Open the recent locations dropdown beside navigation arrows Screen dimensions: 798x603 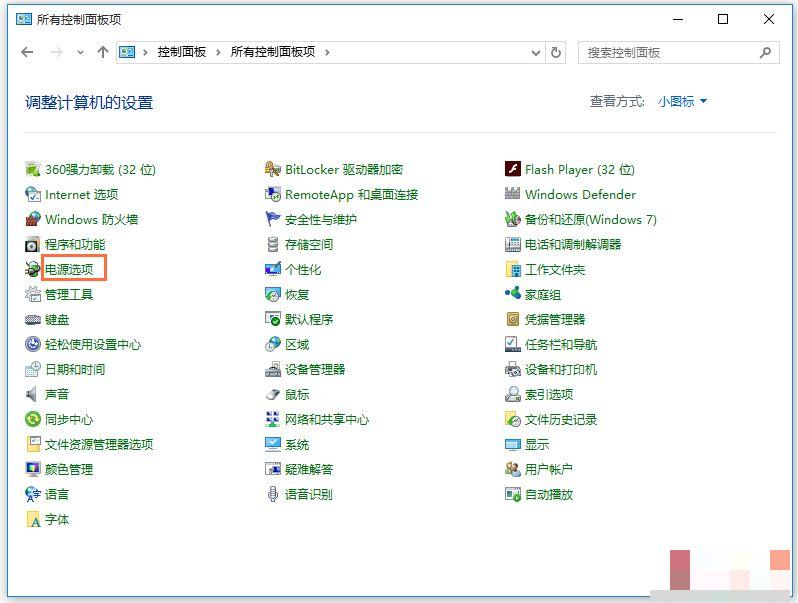click(79, 53)
